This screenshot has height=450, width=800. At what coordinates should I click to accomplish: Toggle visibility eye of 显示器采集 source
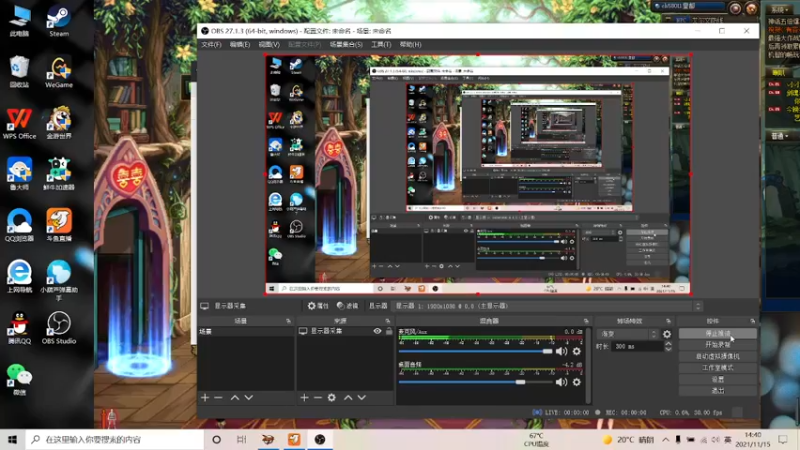(377, 331)
